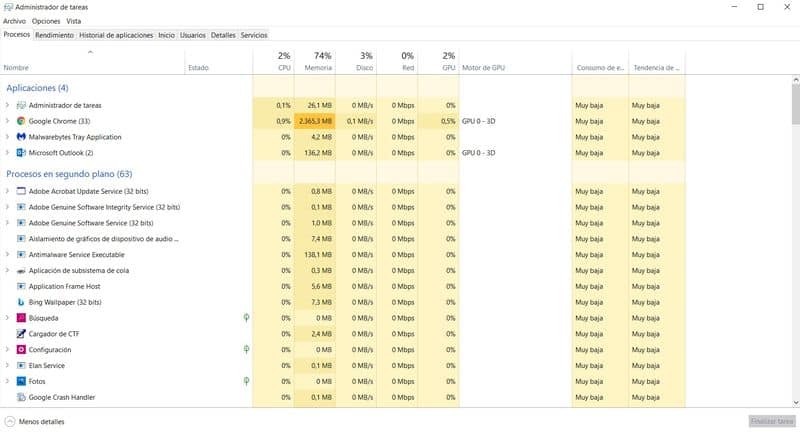The height and width of the screenshot is (435, 800).
Task: Switch to the Rendimiento tab
Action: [55, 35]
